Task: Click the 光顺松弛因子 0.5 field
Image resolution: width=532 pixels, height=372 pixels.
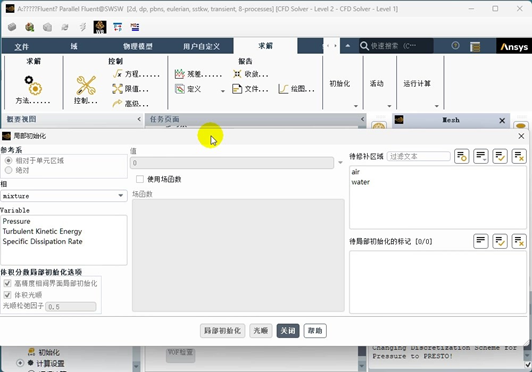Action: 71,306
